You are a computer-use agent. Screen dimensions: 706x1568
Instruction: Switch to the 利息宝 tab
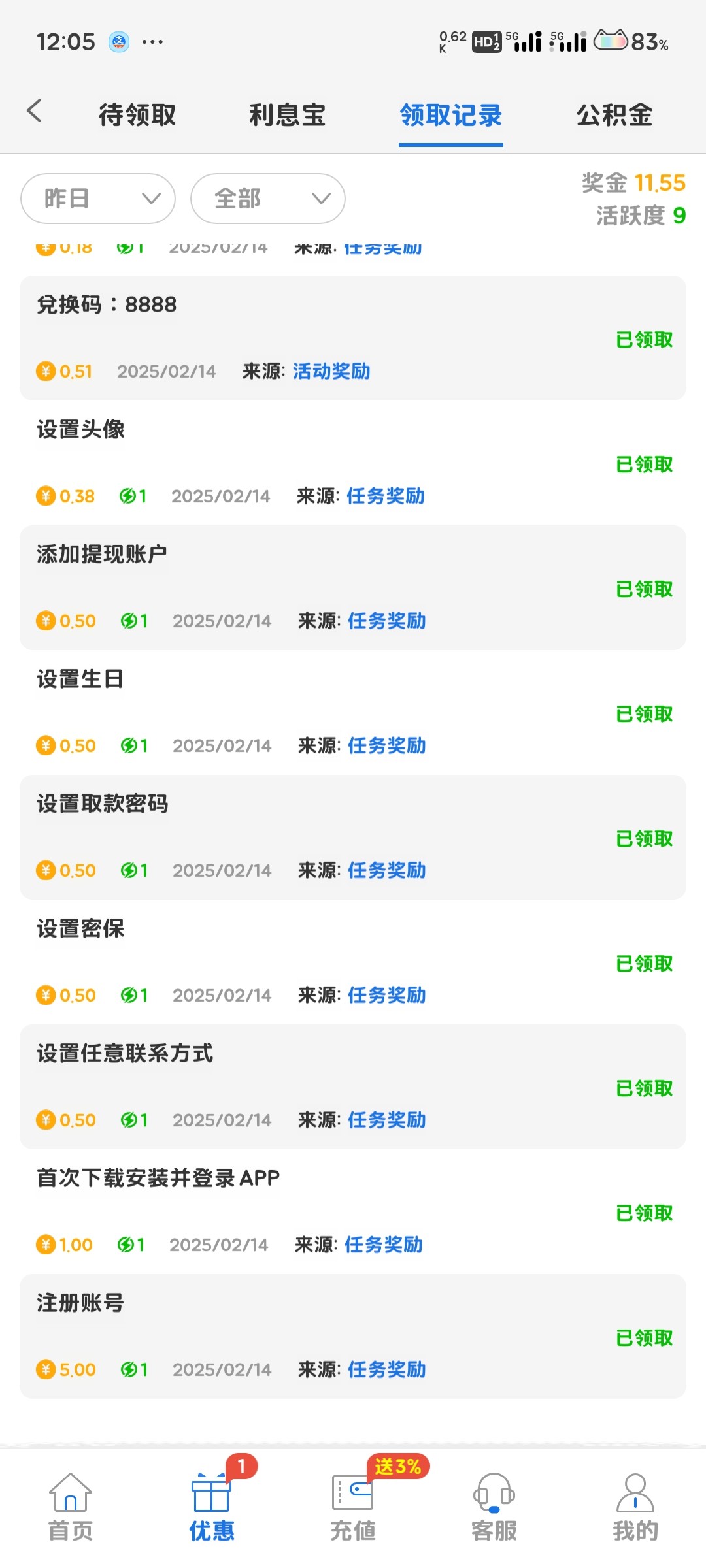click(x=288, y=115)
